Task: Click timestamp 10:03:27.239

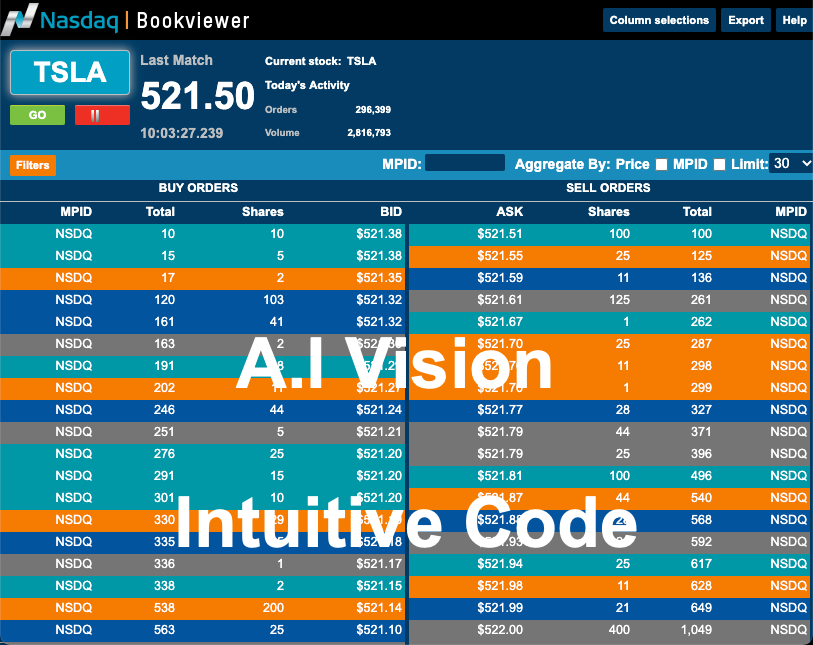Action: click(x=181, y=133)
